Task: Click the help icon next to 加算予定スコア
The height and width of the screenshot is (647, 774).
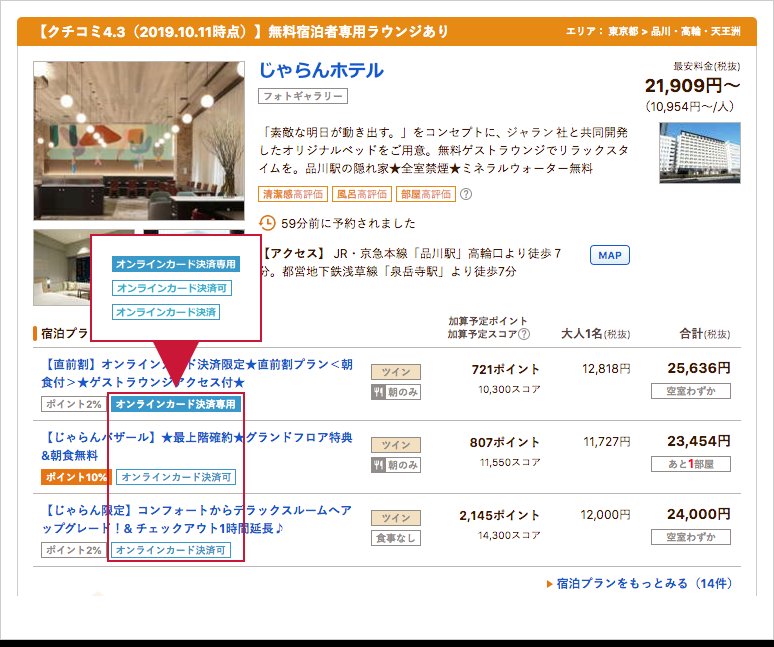Action: [524, 334]
